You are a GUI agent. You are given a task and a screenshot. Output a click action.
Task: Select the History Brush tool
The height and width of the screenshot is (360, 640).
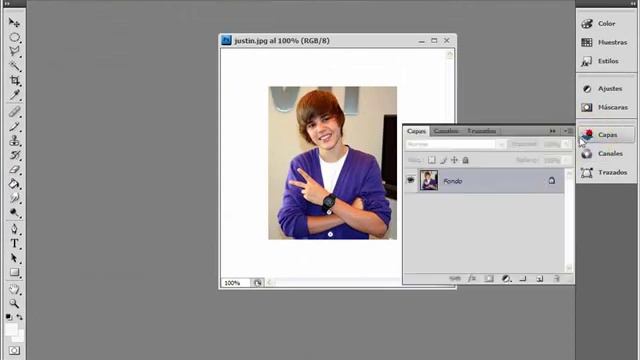pyautogui.click(x=14, y=155)
